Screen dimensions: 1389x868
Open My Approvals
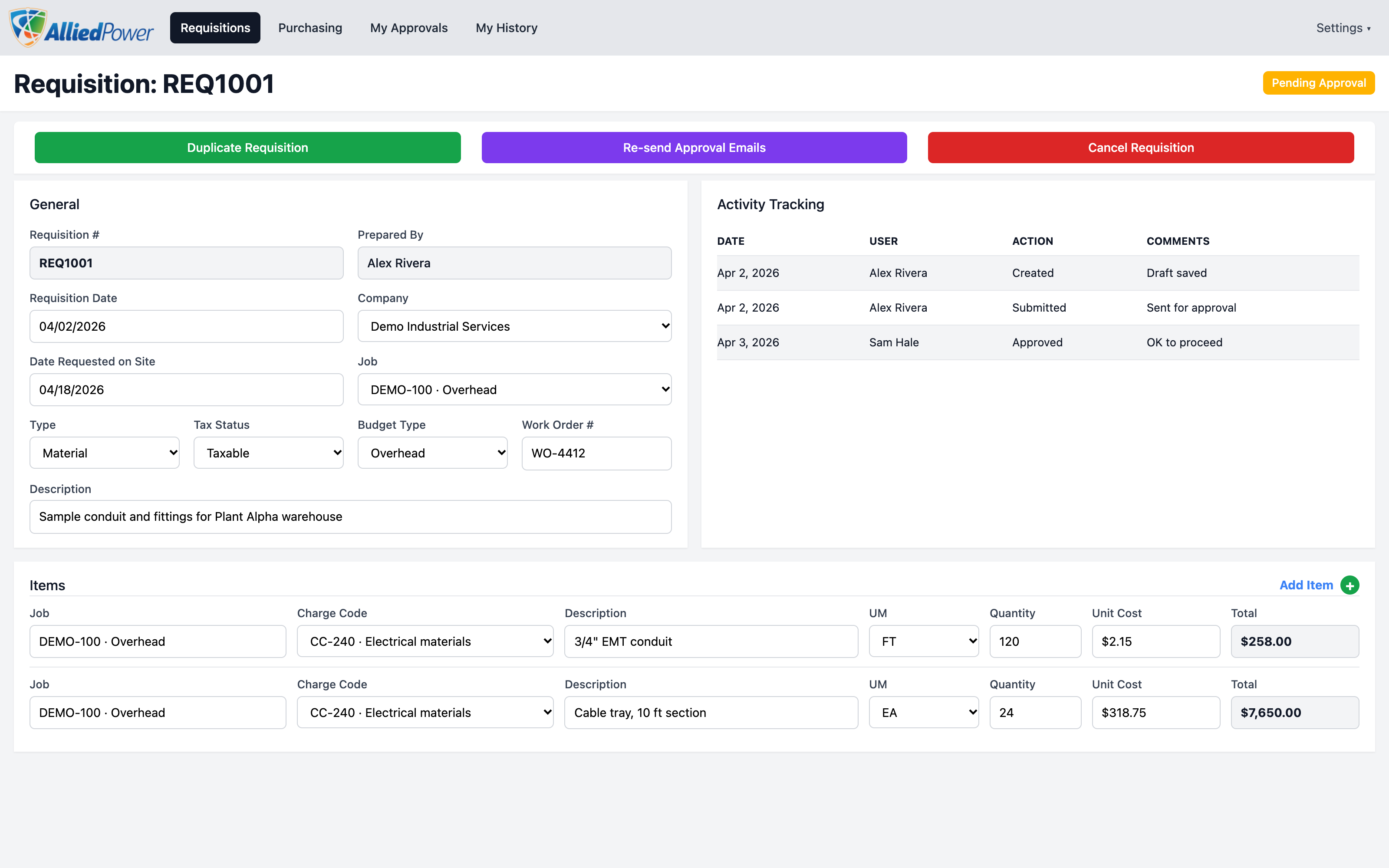(x=408, y=27)
